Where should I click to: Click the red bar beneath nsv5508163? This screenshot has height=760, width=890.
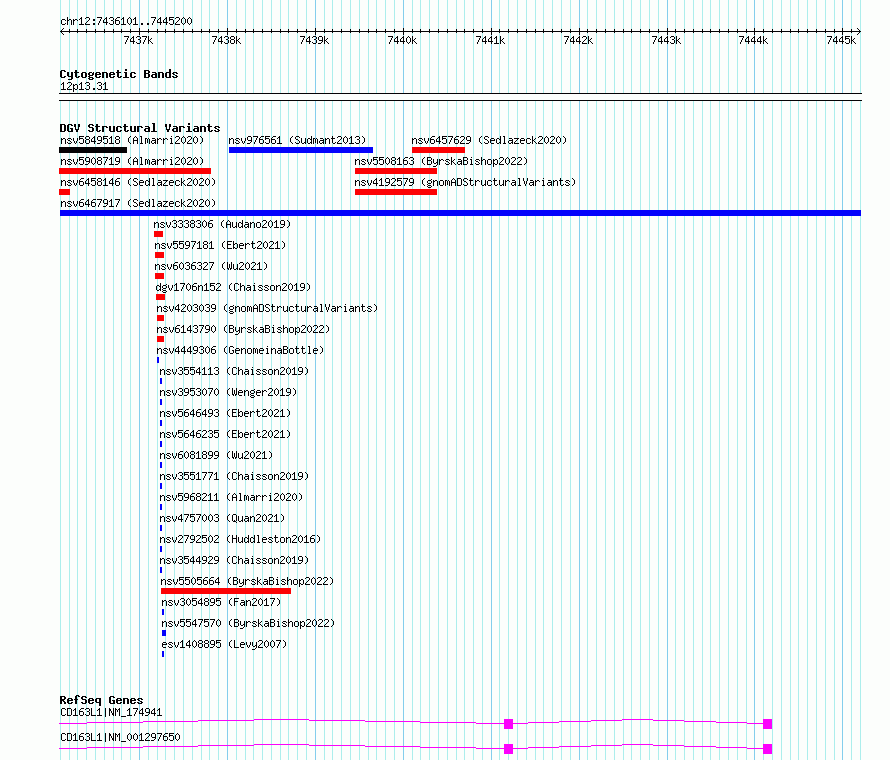[x=396, y=171]
